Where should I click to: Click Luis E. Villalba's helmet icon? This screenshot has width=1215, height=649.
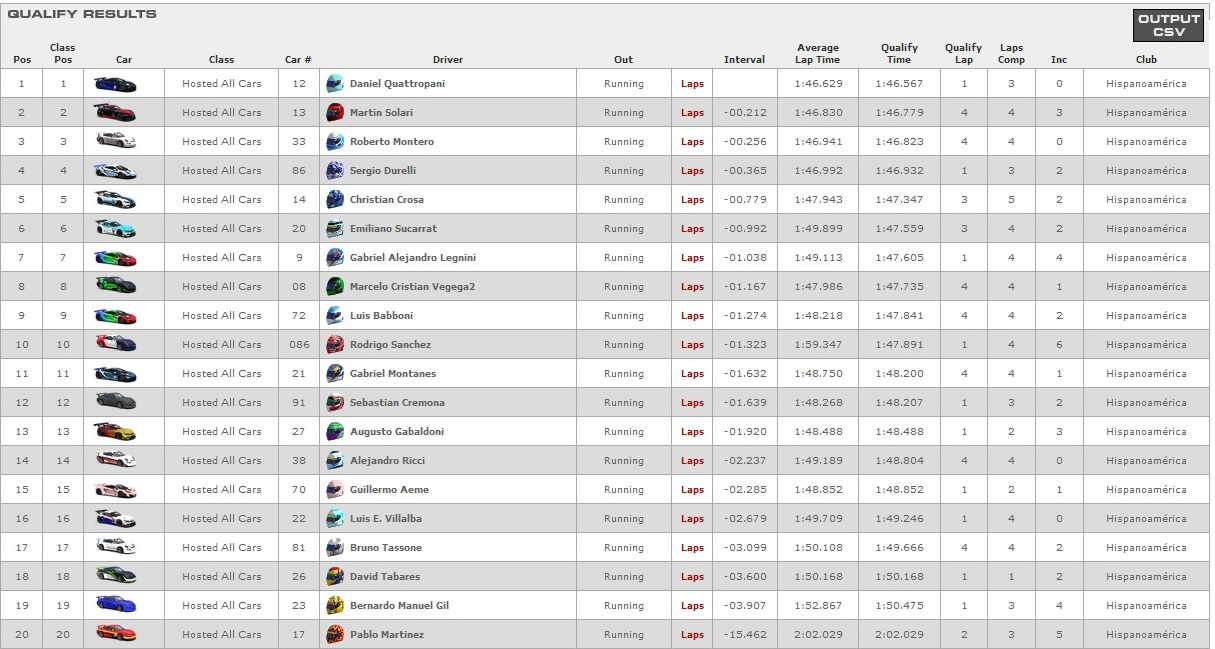click(x=335, y=519)
